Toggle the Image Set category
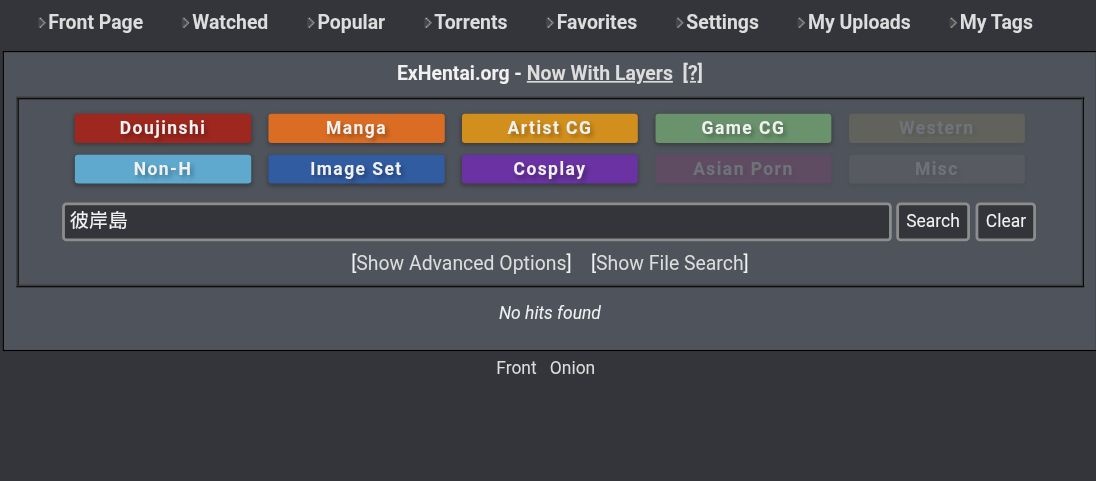 [x=356, y=169]
